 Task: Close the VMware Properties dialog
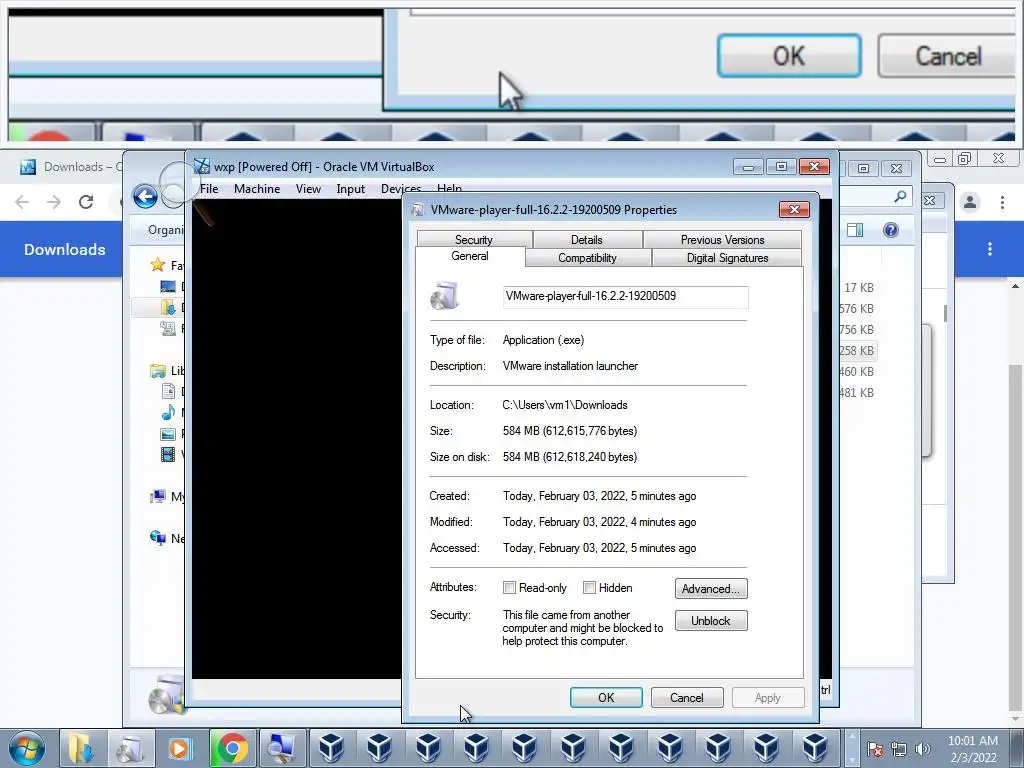point(794,209)
